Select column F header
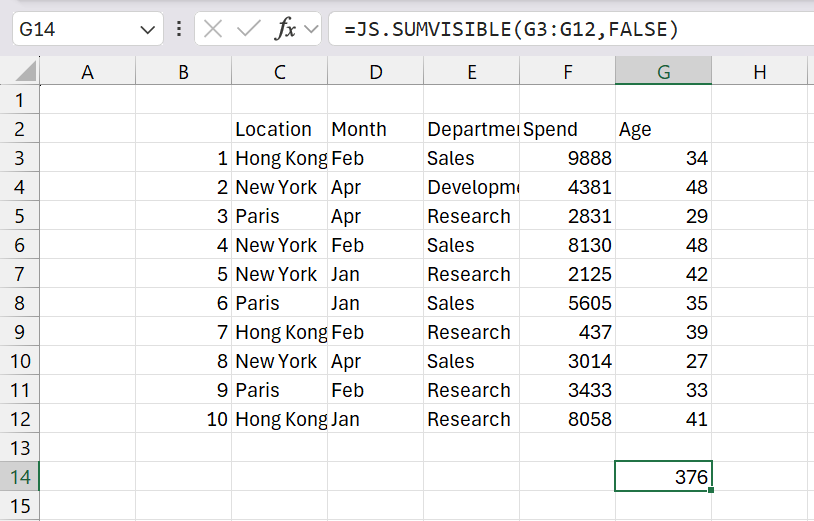Screen dimensions: 814x521 point(567,72)
